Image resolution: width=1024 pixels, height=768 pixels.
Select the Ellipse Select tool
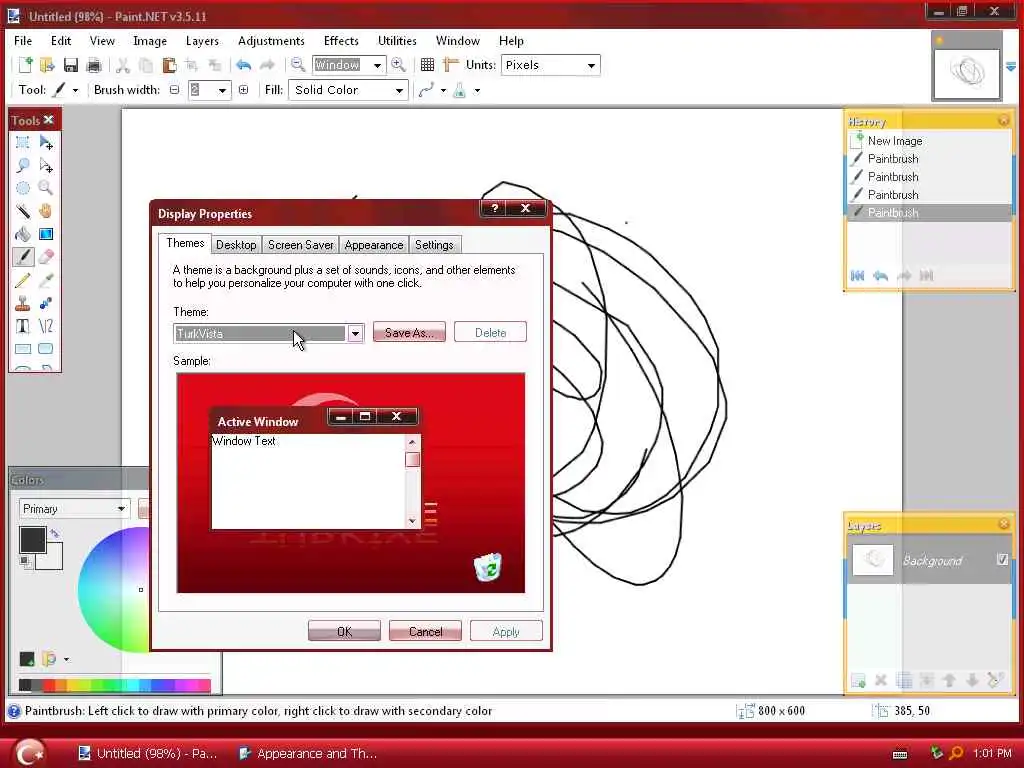tap(23, 188)
